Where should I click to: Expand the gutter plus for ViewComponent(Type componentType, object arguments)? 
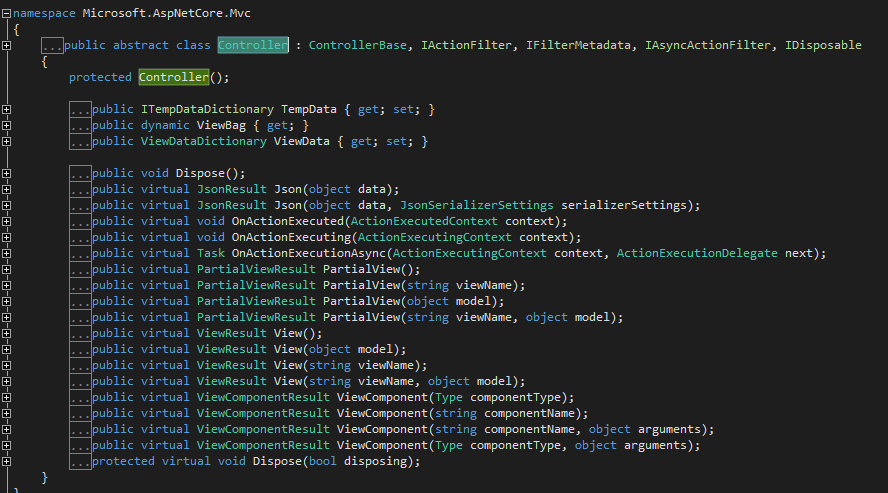click(x=6, y=445)
